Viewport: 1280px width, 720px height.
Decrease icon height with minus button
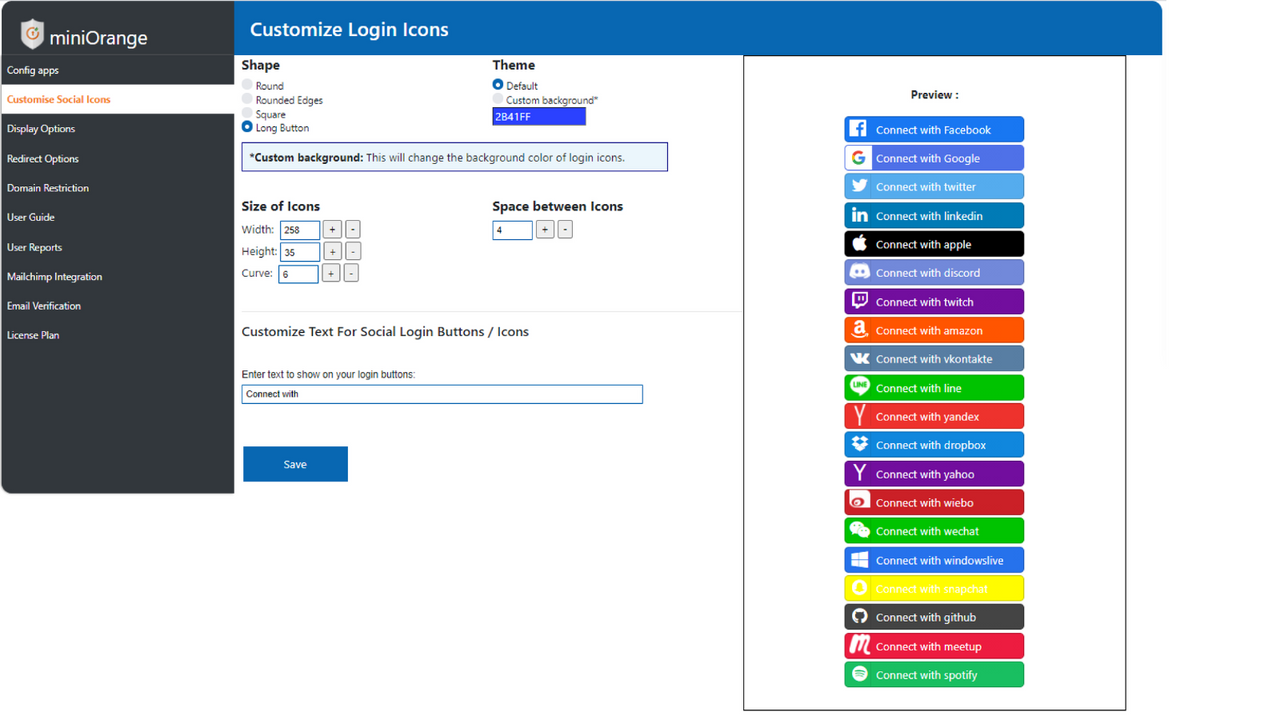pos(353,251)
